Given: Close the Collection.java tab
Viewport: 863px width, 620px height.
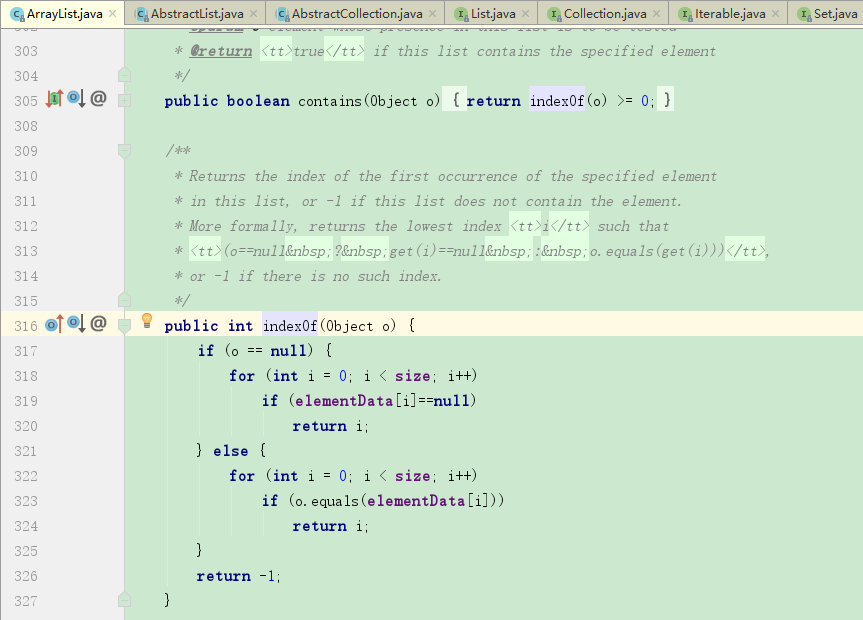Looking at the screenshot, I should pos(657,14).
